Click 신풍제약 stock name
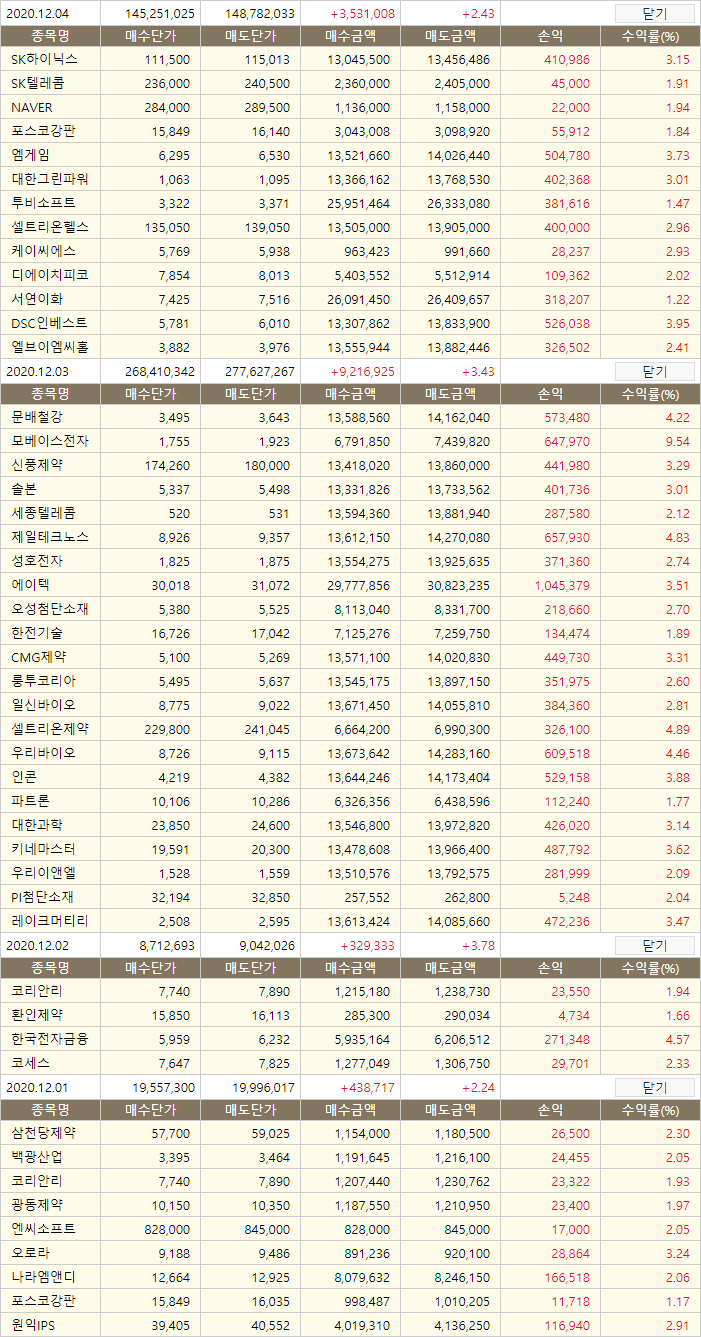The image size is (701, 1337). tap(37, 465)
